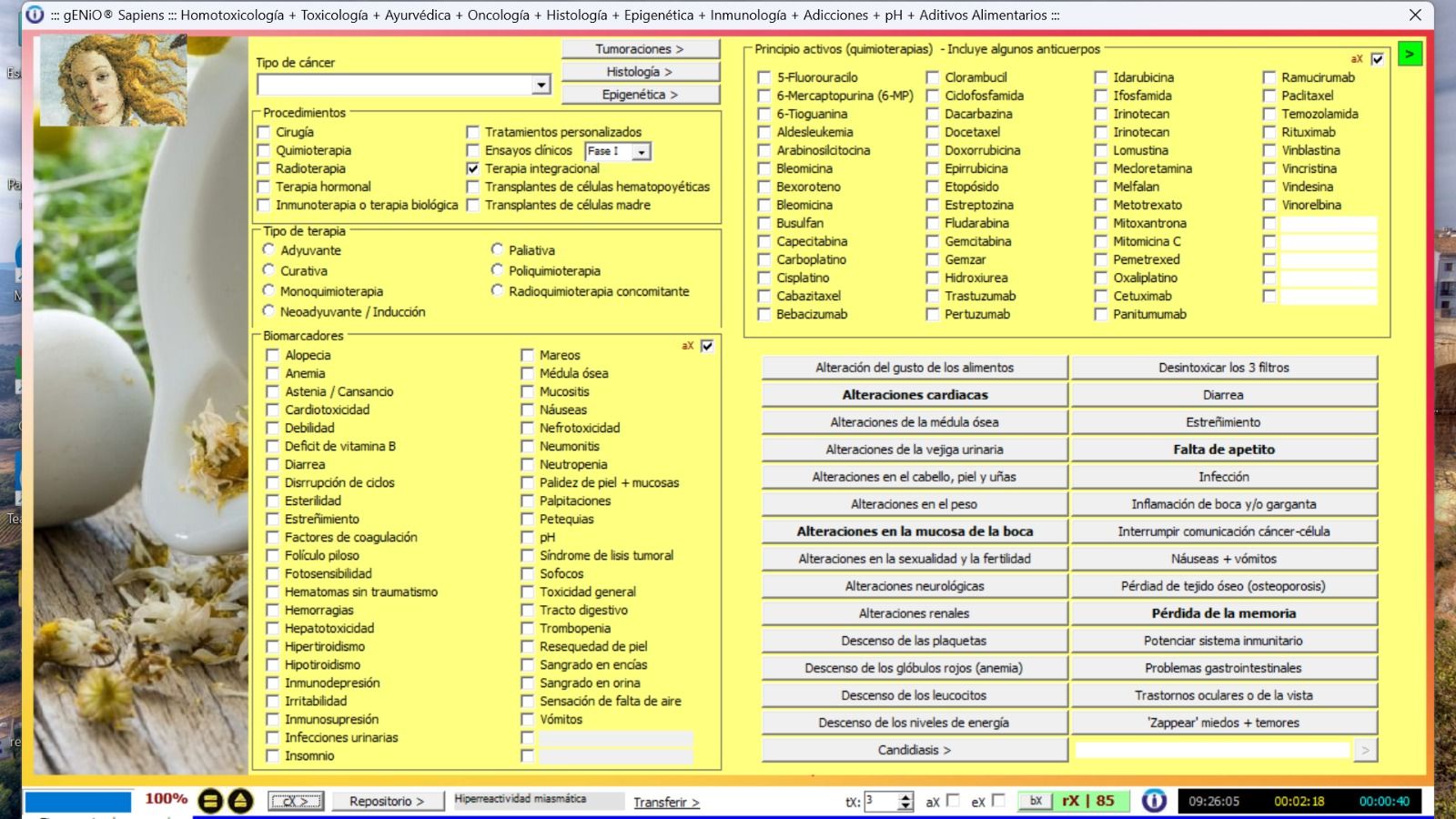This screenshot has width=1456, height=819.
Task: Click the bX button in bottom bar
Action: coord(1036,801)
